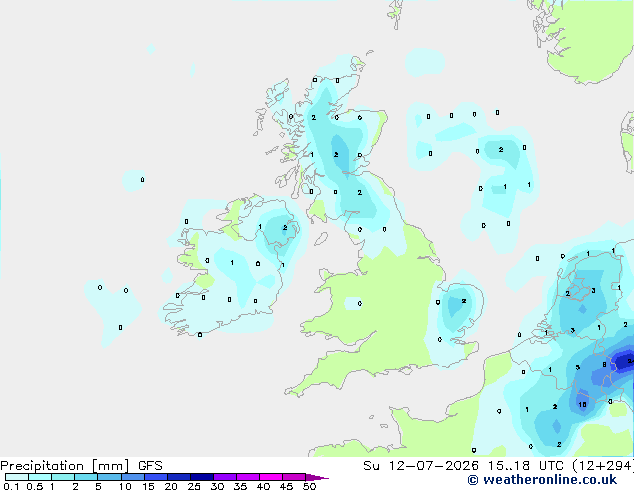Click the legend label '50'

point(309,486)
